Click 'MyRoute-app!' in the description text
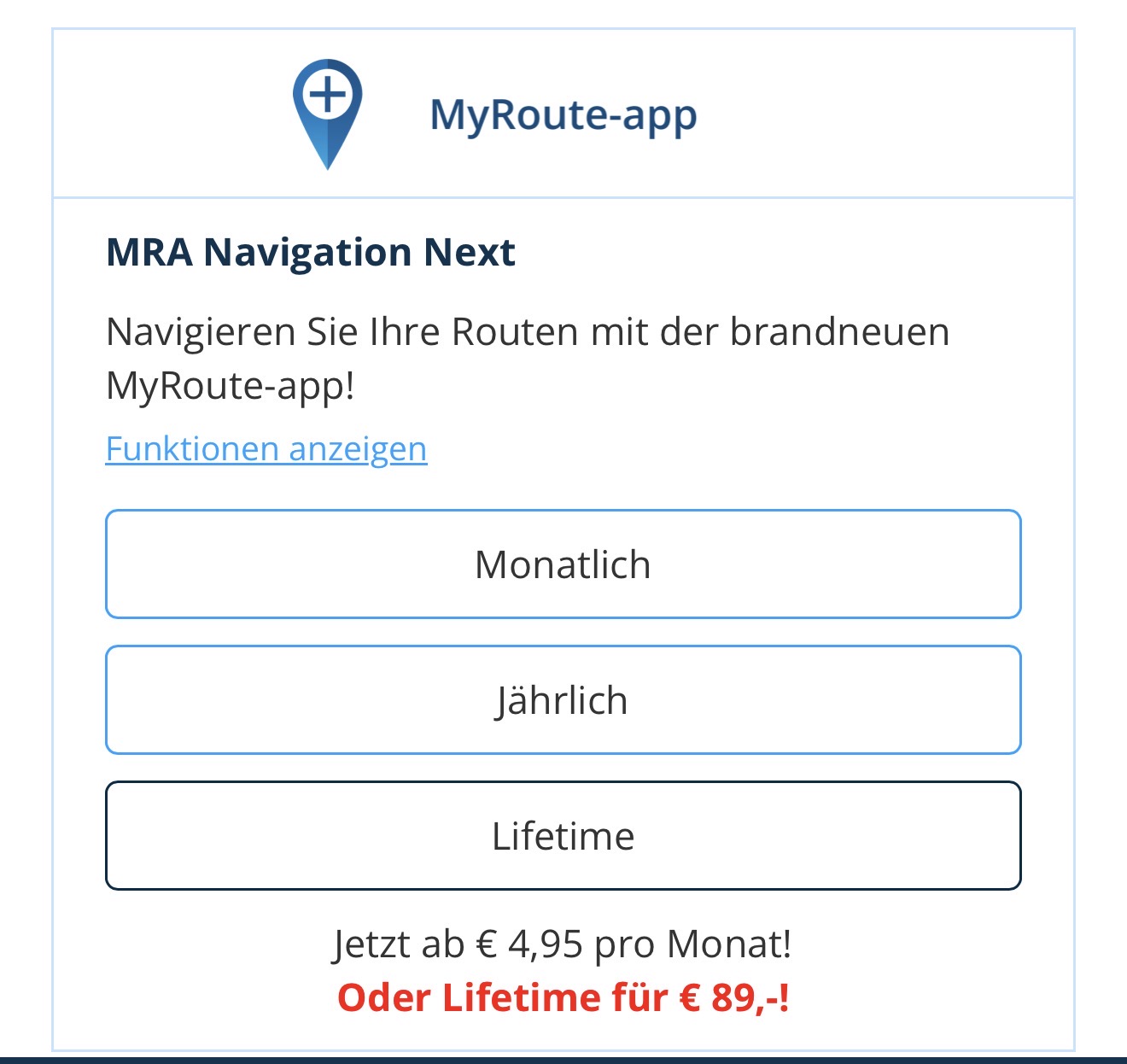 (x=231, y=386)
